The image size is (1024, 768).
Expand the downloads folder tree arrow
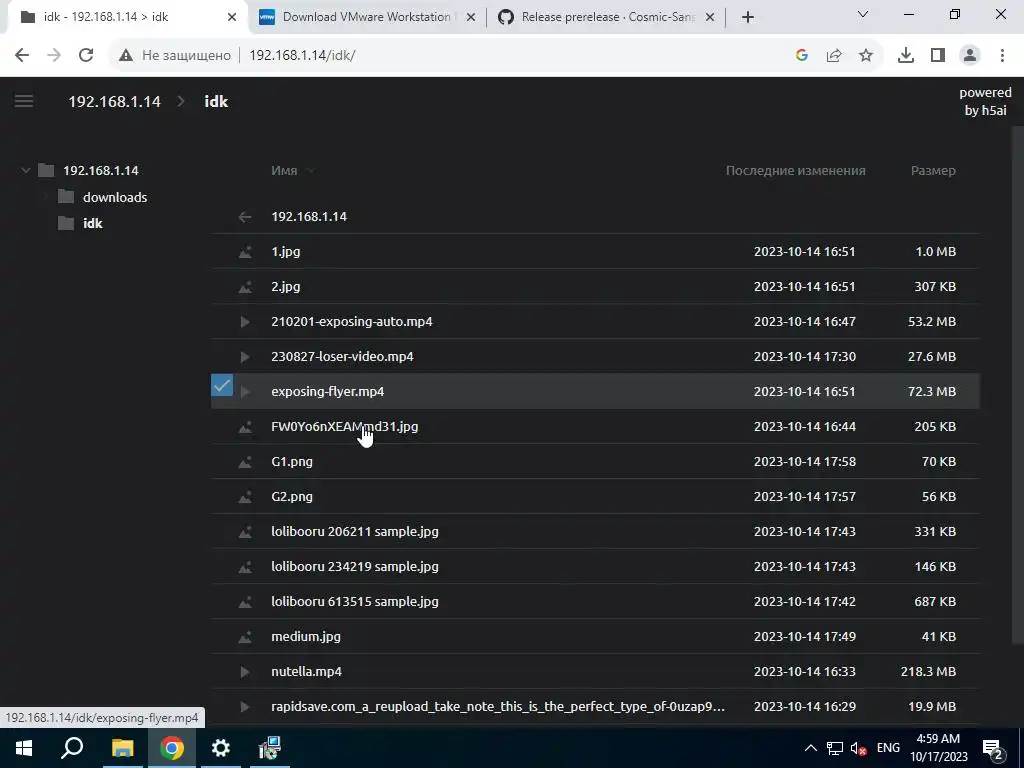[46, 197]
